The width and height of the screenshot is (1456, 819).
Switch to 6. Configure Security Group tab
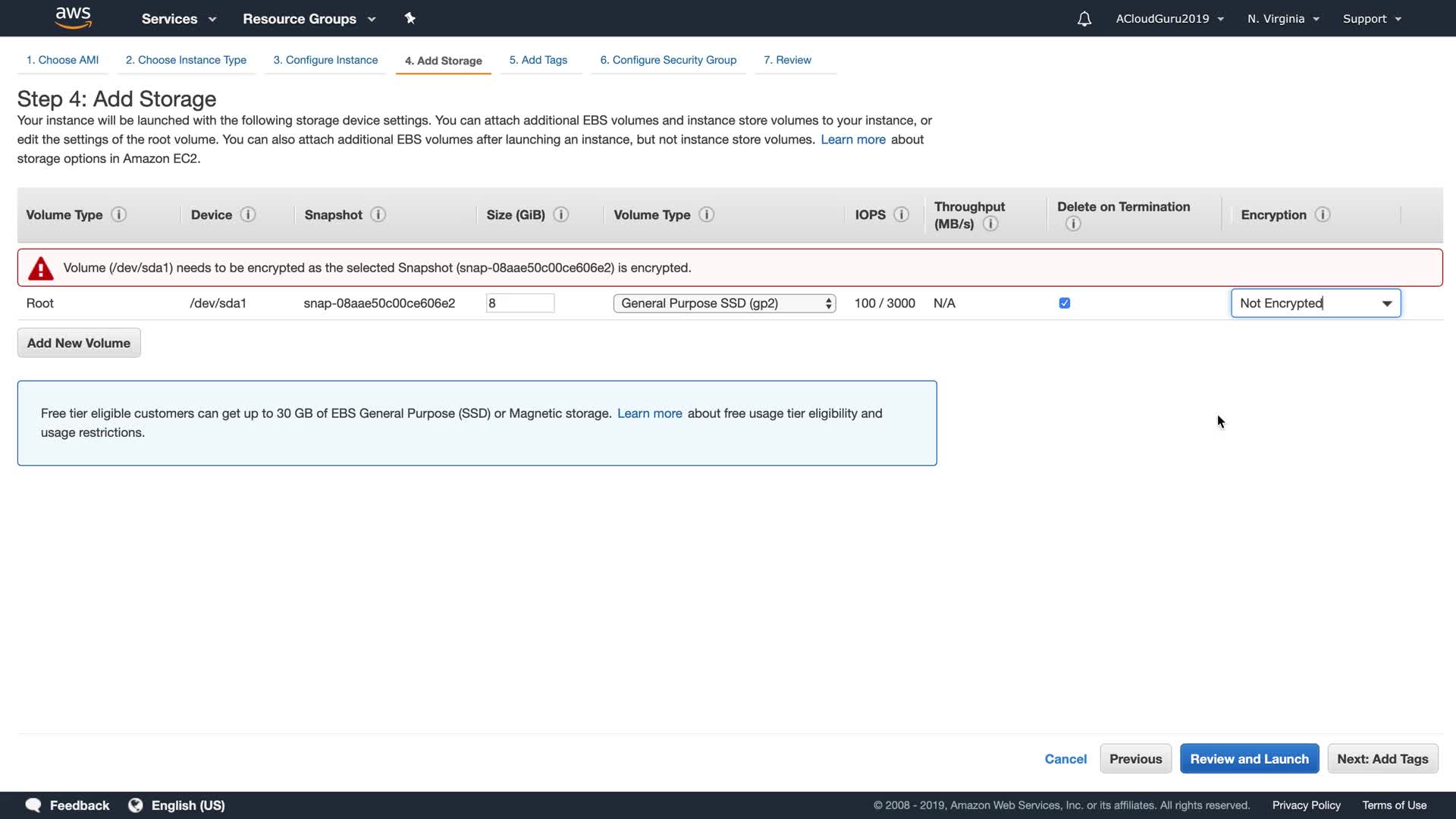(x=667, y=60)
